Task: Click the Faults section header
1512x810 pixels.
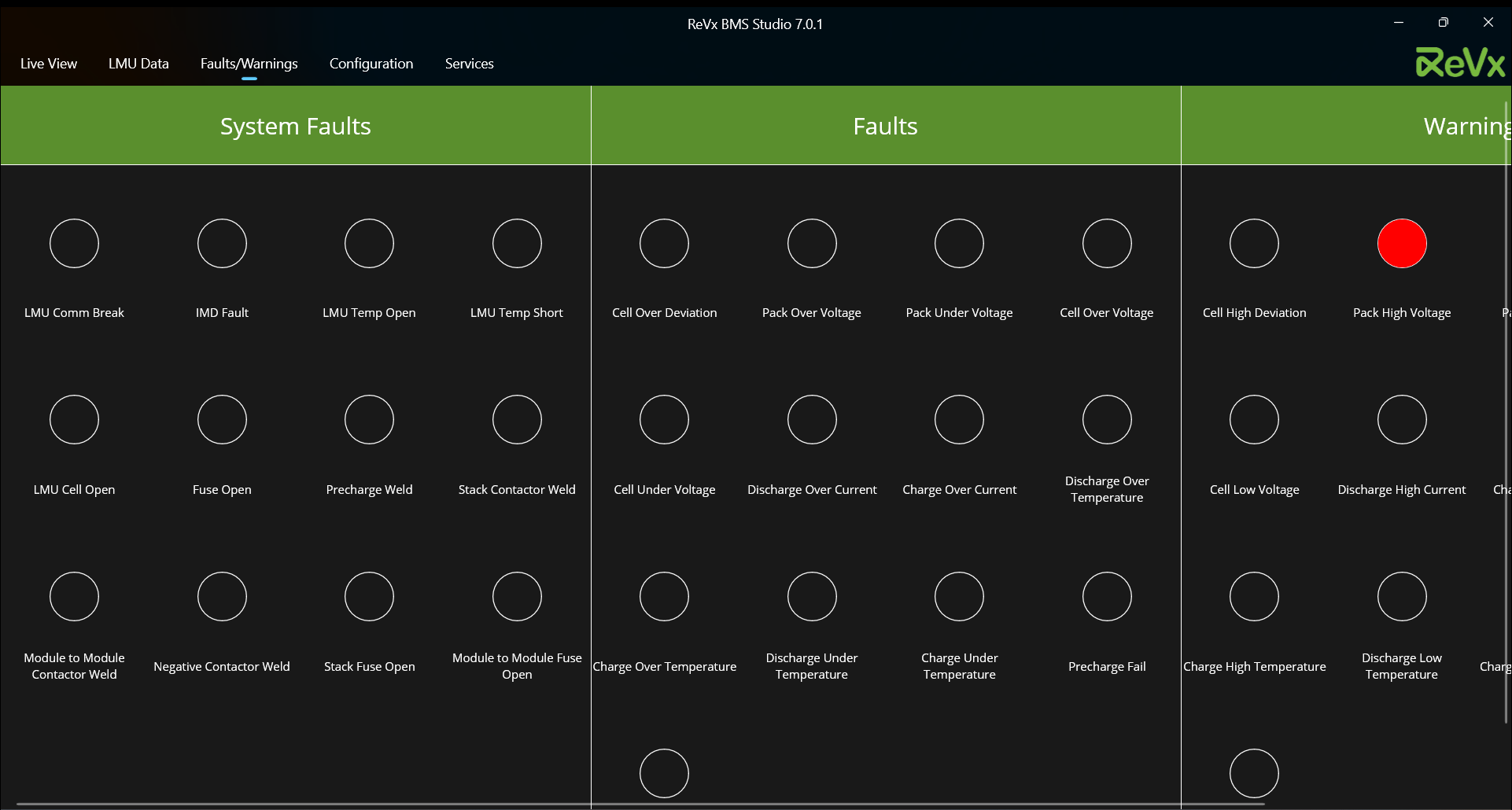Action: [885, 126]
